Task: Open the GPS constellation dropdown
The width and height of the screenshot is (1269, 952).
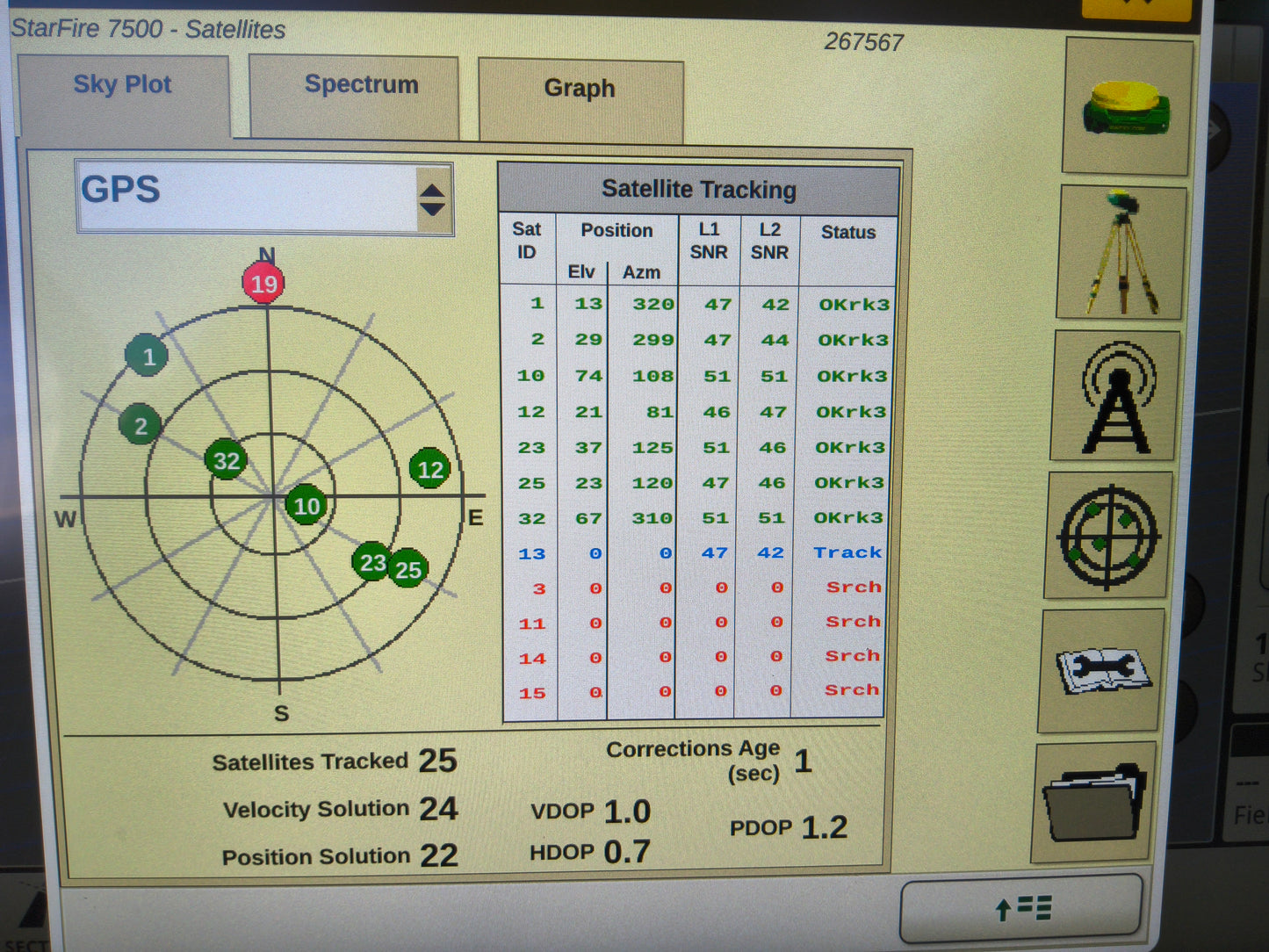Action: [x=264, y=197]
